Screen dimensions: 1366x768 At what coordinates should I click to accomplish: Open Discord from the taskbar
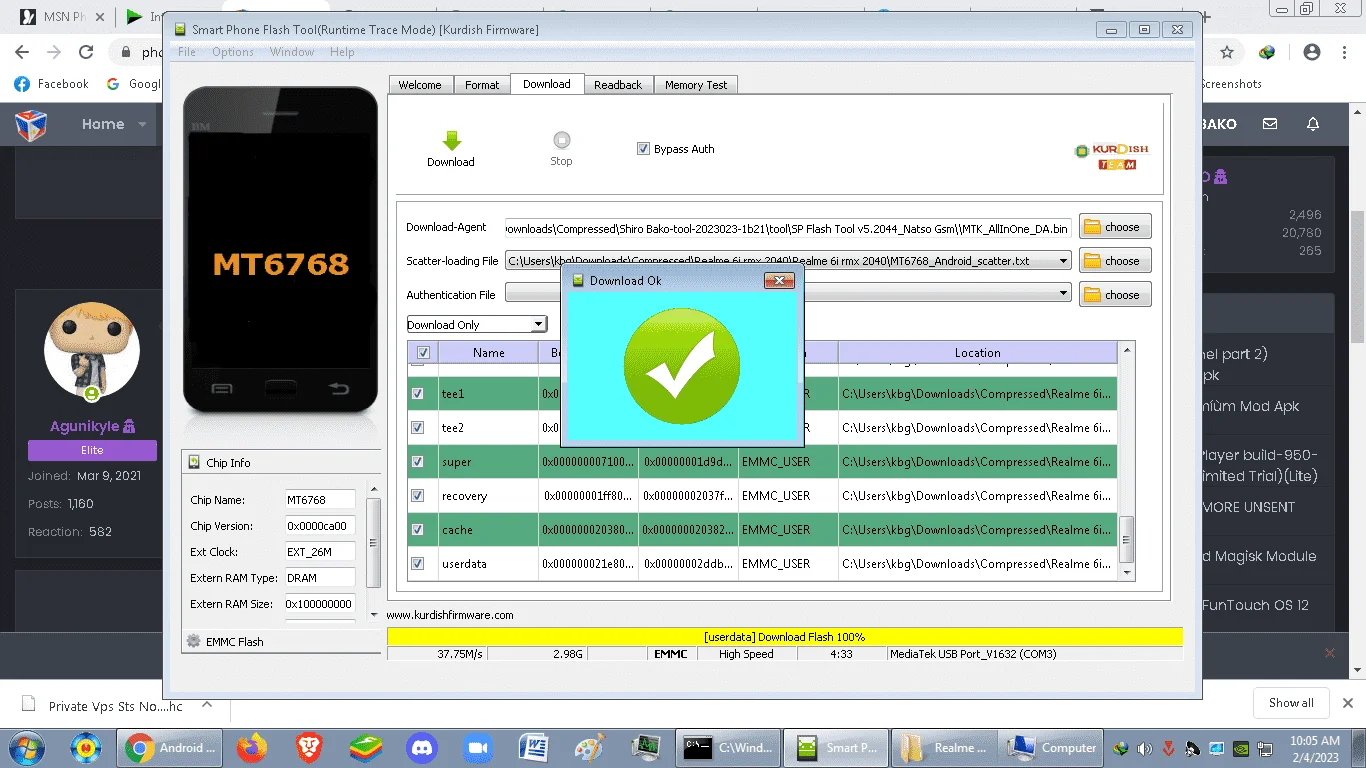(423, 747)
